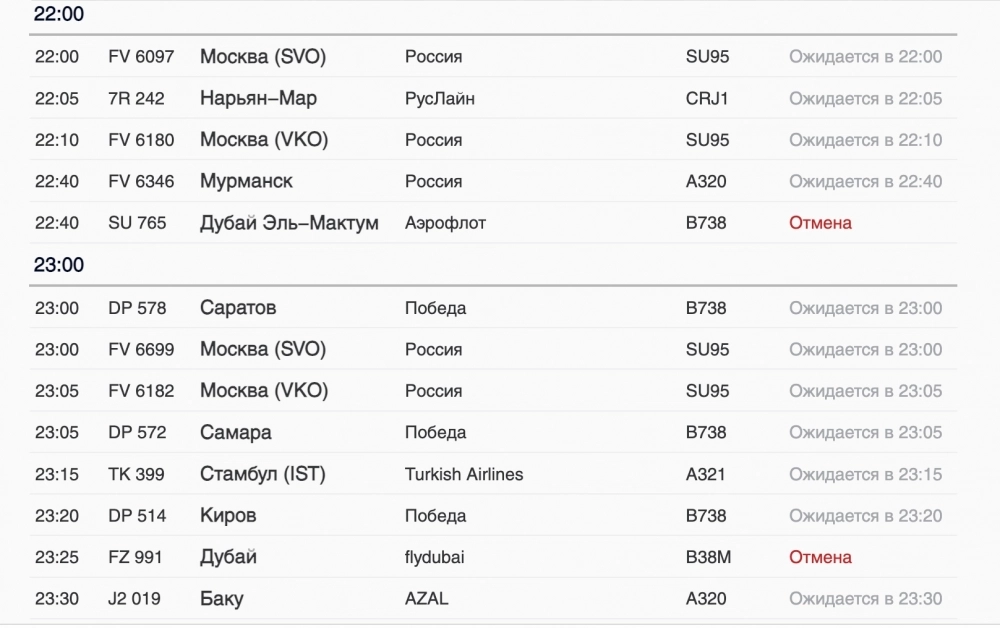Click cancelled status of flight FZ 991
This screenshot has width=1000, height=628.
pyautogui.click(x=820, y=557)
